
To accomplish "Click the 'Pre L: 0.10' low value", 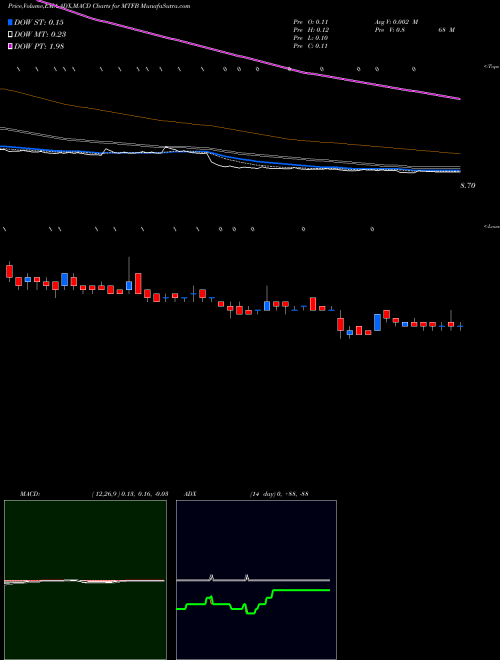I will tap(311, 38).
